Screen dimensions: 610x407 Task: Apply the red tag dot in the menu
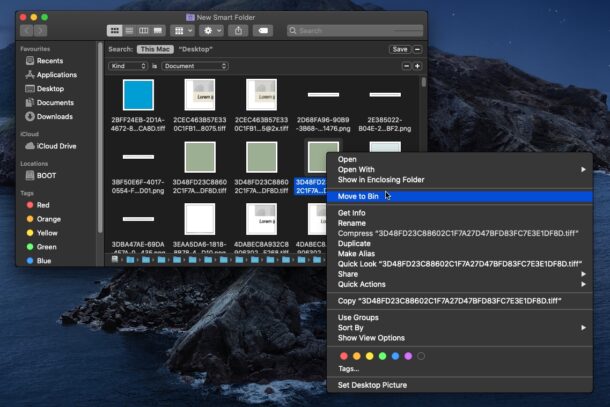pos(344,356)
